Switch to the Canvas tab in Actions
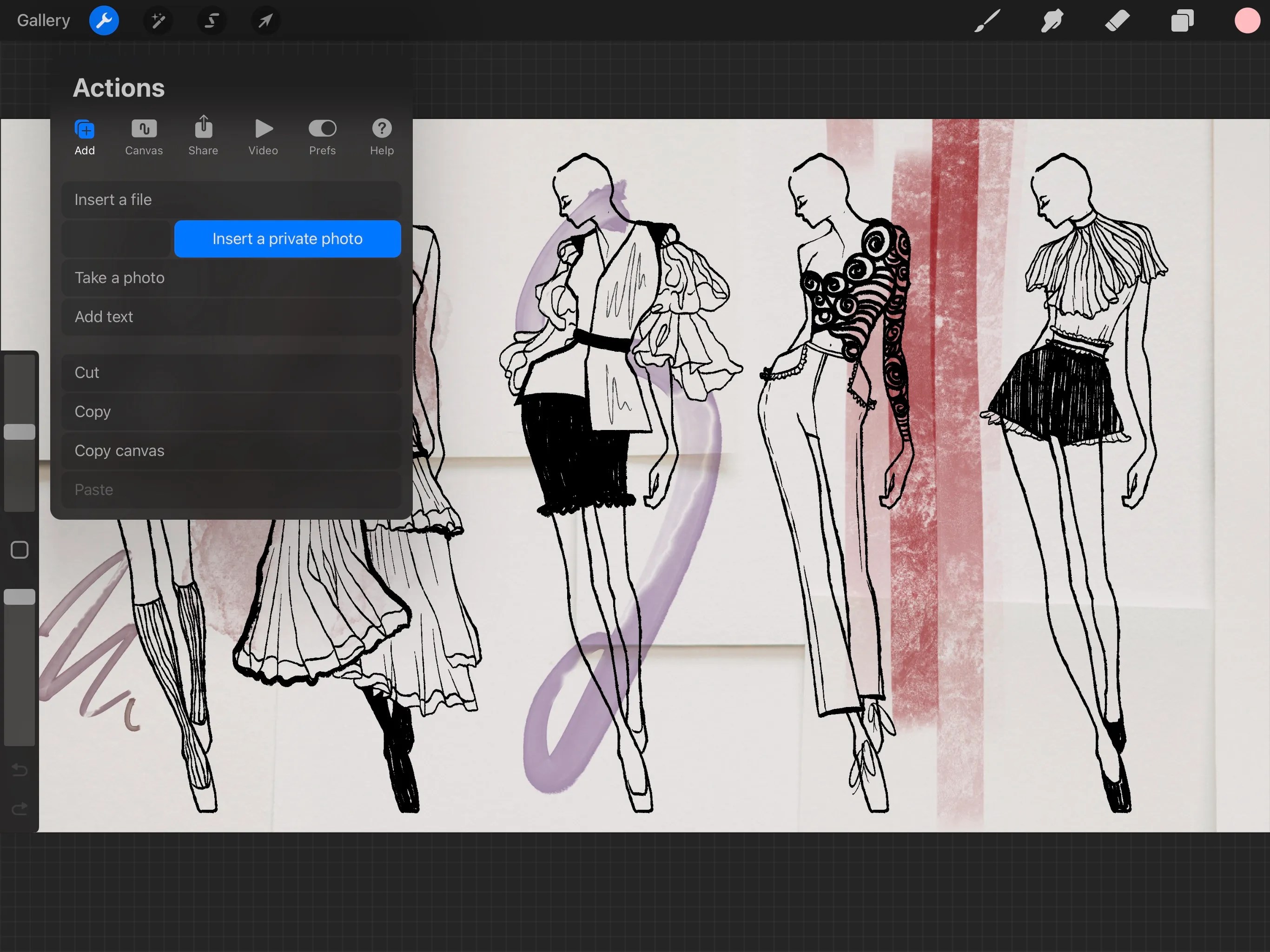This screenshot has height=952, width=1270. (x=144, y=137)
